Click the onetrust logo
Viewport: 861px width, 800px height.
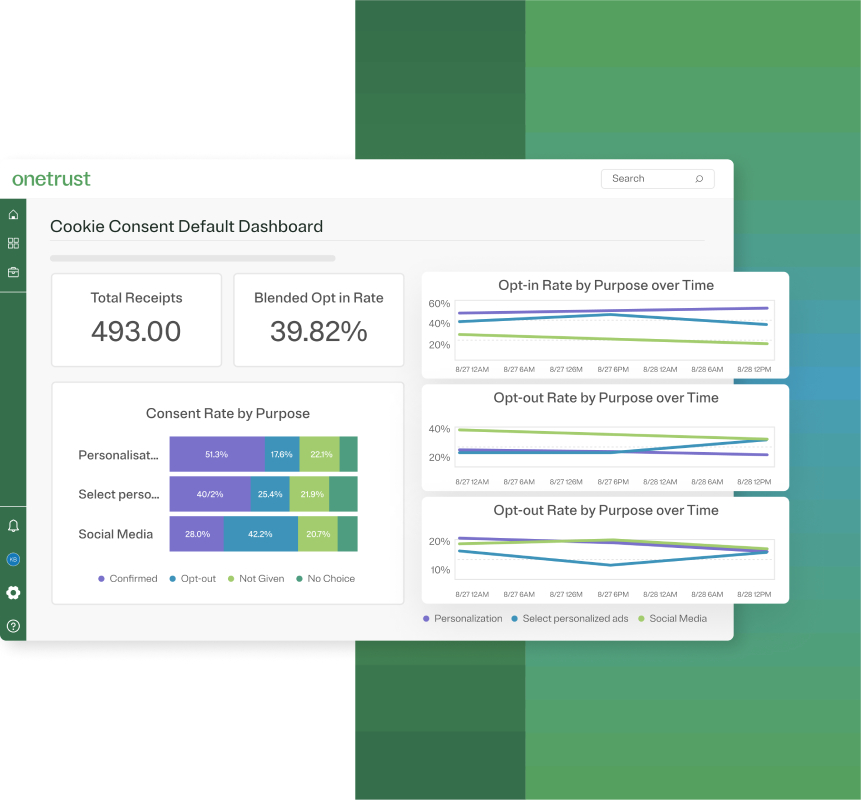coord(51,179)
